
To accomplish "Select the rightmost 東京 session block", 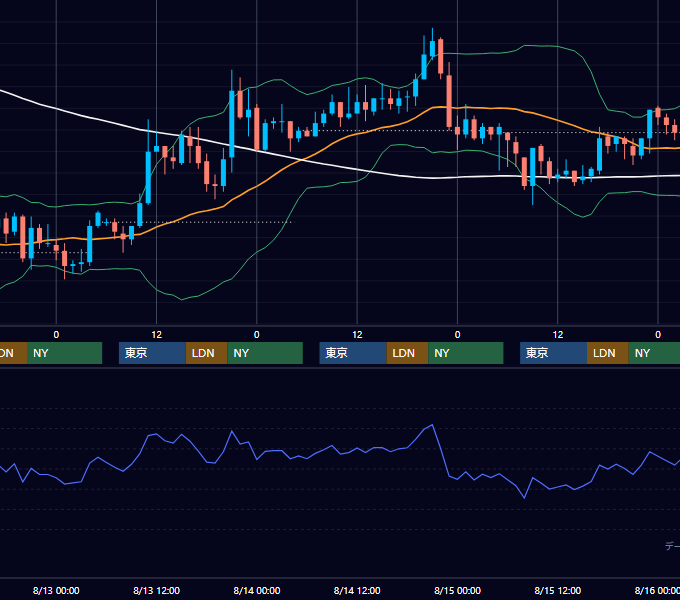I will pos(553,353).
